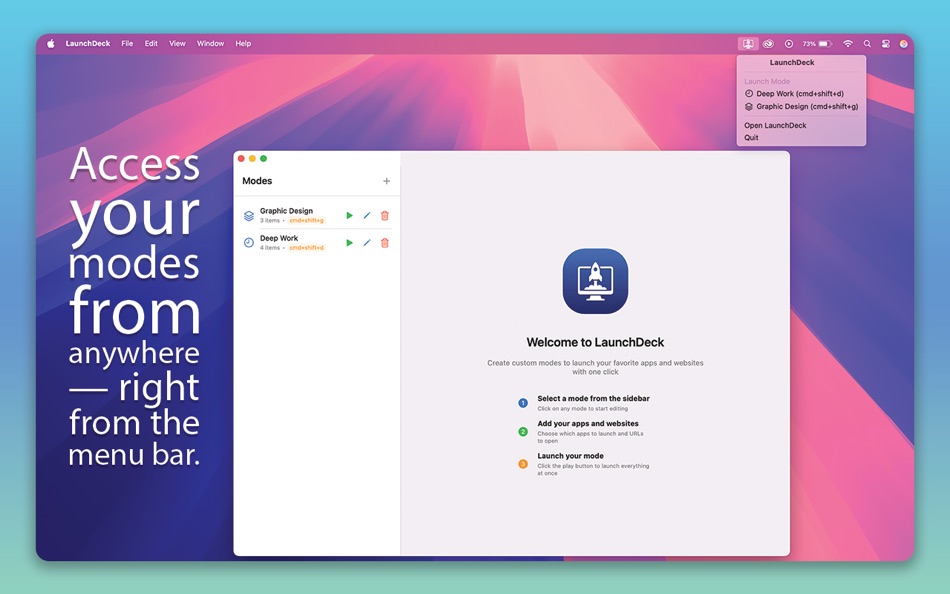The image size is (950, 594).
Task: Minimize LaunchDeck window yellow button
Action: coord(252,159)
